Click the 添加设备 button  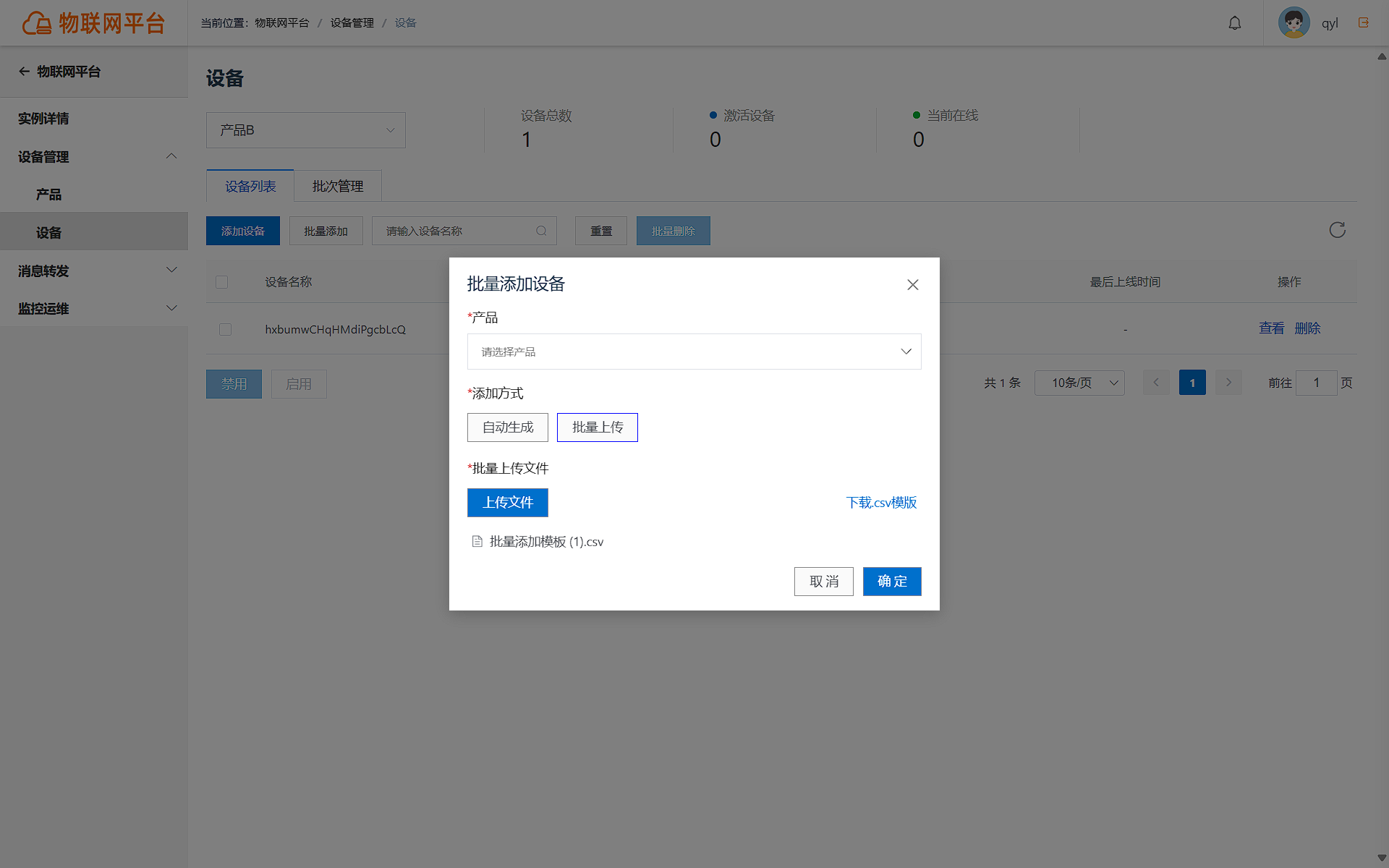243,231
